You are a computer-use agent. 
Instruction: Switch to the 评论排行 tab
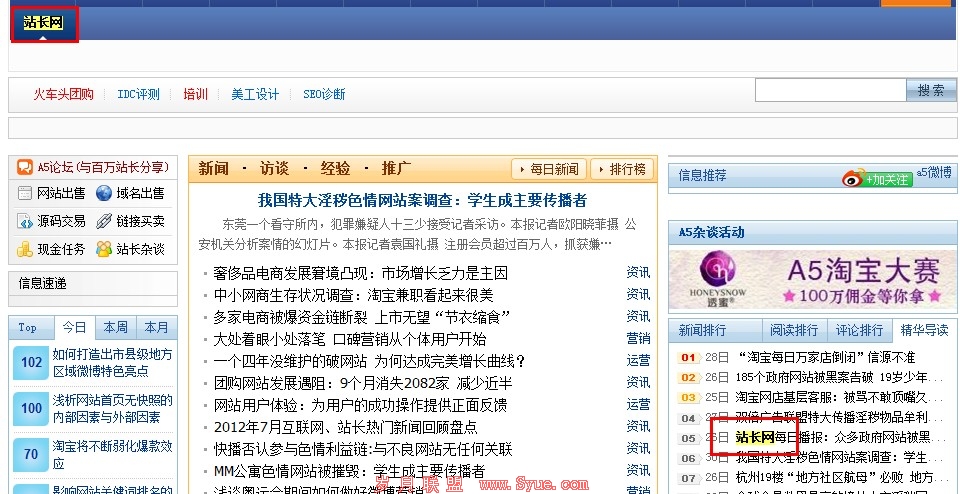(859, 330)
